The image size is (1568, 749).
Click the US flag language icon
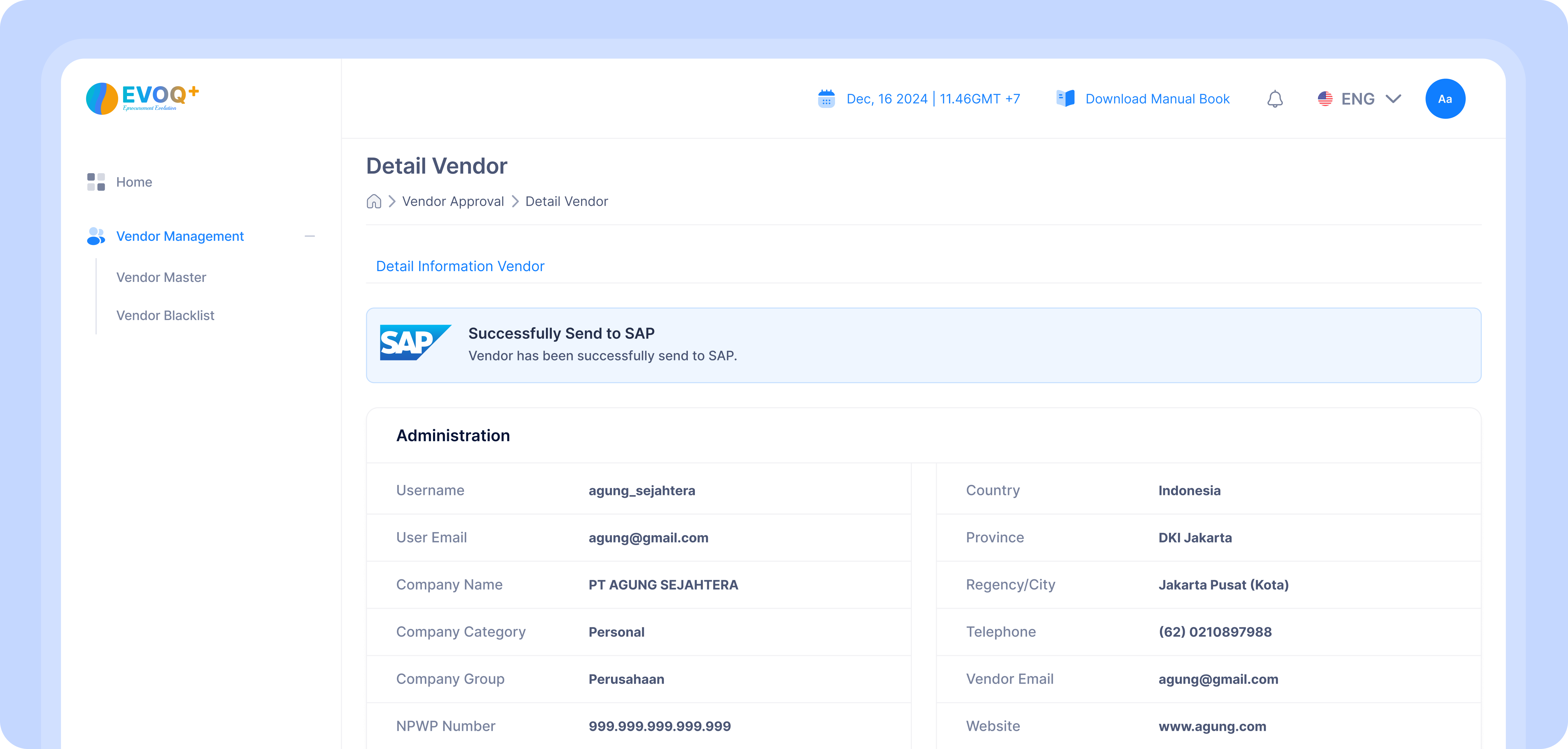coord(1325,98)
